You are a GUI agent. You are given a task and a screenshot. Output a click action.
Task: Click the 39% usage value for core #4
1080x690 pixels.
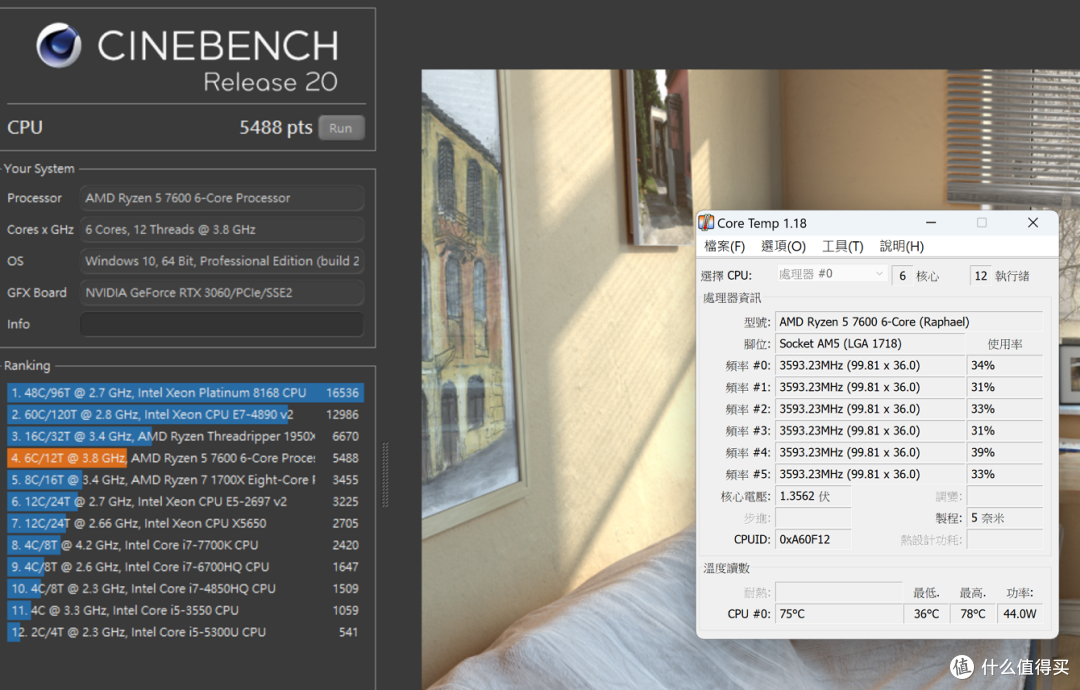point(1005,452)
